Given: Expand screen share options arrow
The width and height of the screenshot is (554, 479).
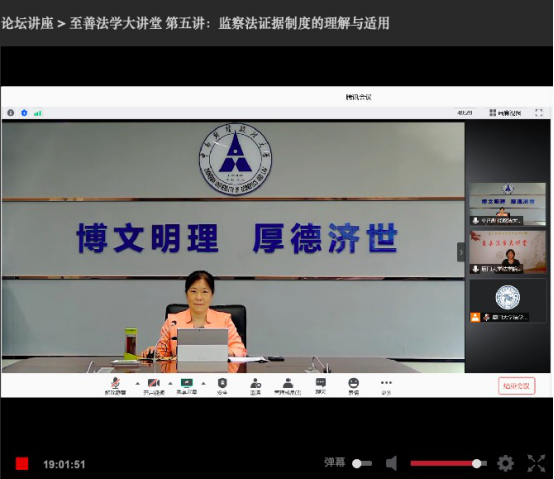Looking at the screenshot, I should tap(204, 383).
